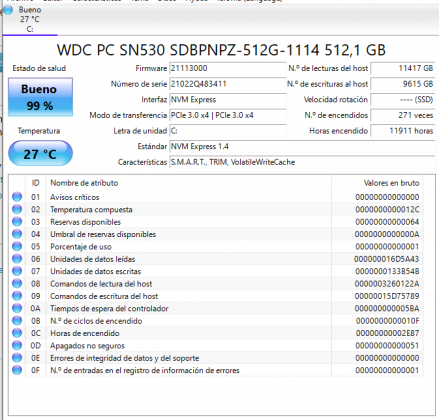Click the status orb for Apagados no seguros
This screenshot has height=420, width=439.
(x=17, y=345)
